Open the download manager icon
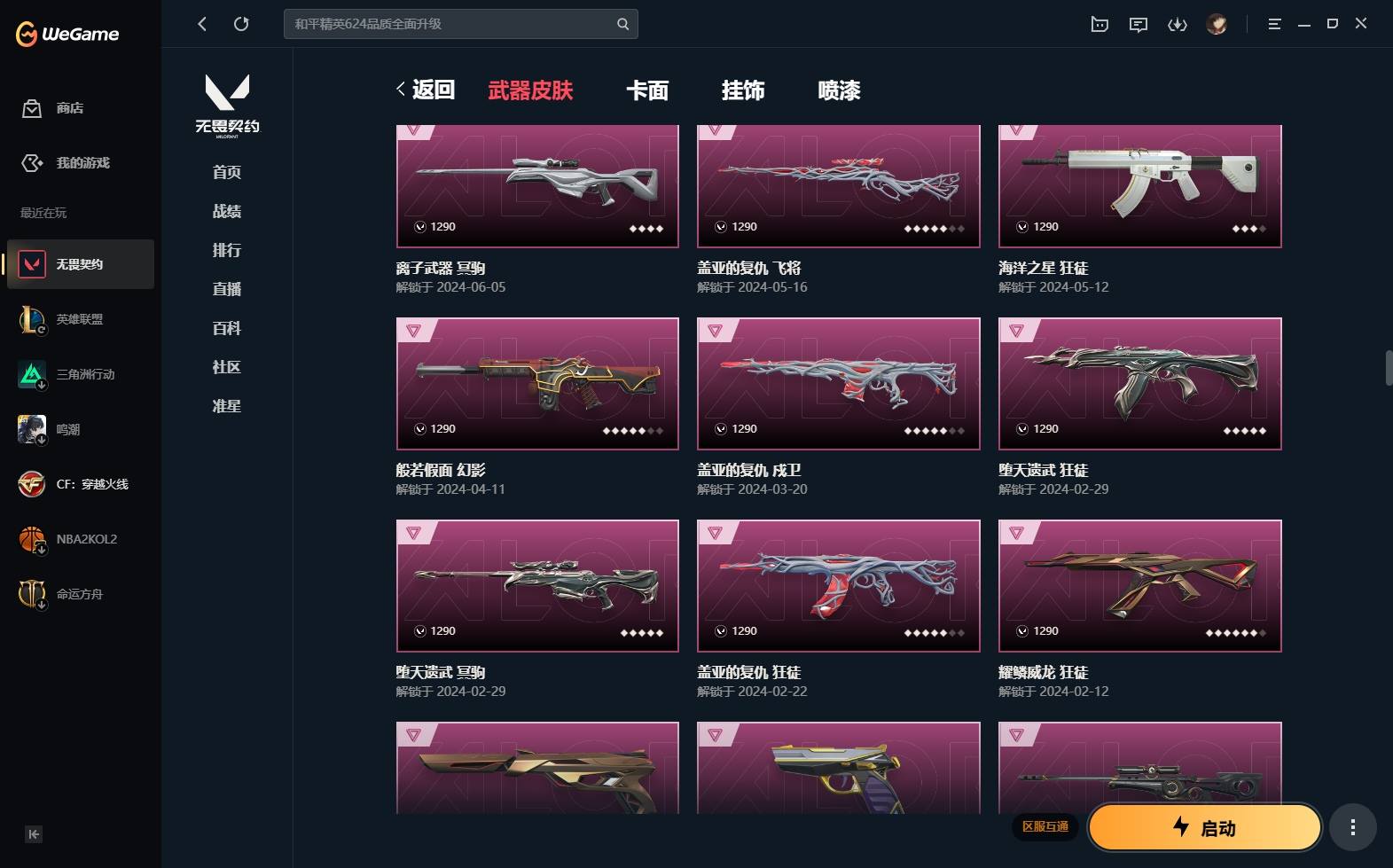 click(1177, 25)
